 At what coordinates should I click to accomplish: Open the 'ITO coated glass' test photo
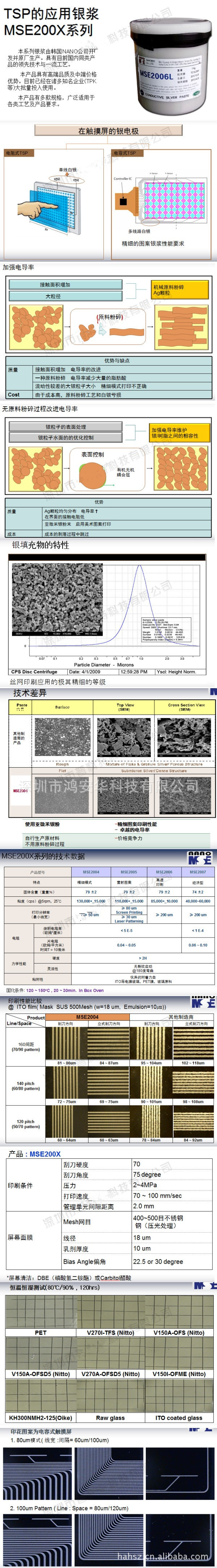pyautogui.click(x=179, y=1396)
